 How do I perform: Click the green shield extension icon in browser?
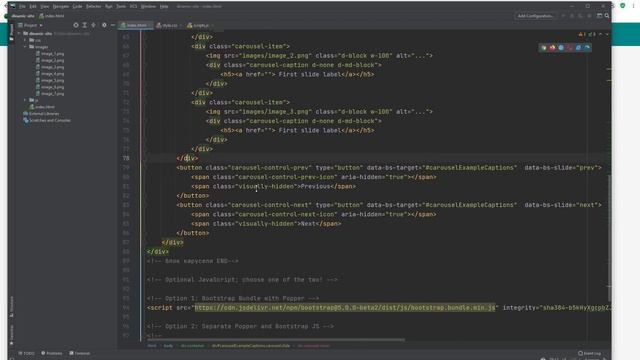pos(622,6)
